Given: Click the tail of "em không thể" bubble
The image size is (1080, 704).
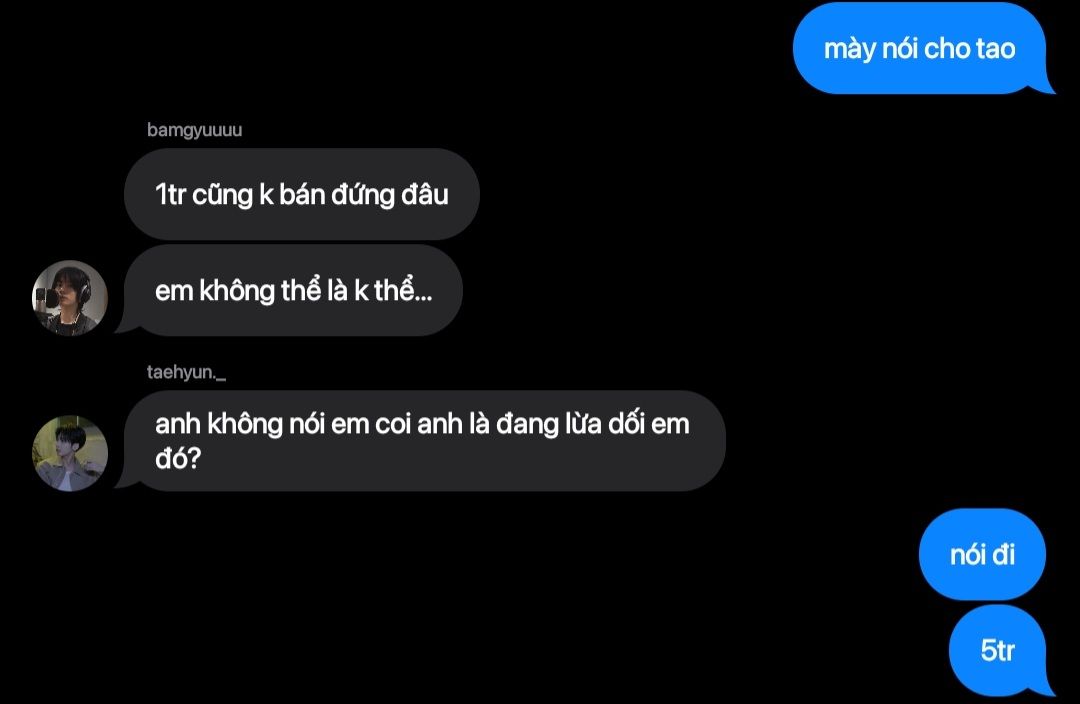Looking at the screenshot, I should (x=125, y=326).
